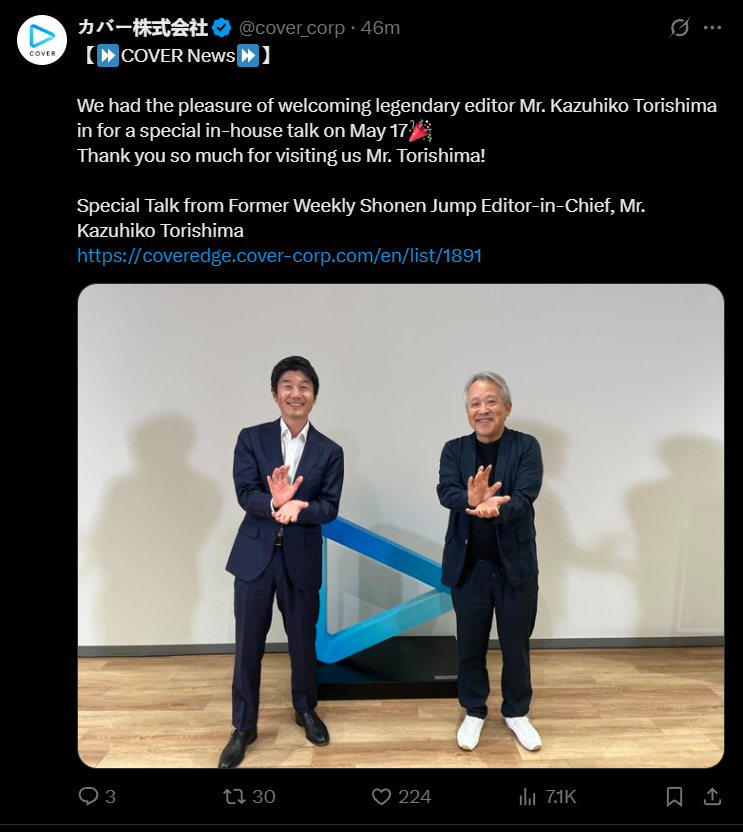The height and width of the screenshot is (832, 743).
Task: Click the blue verified badge
Action: pos(221,28)
